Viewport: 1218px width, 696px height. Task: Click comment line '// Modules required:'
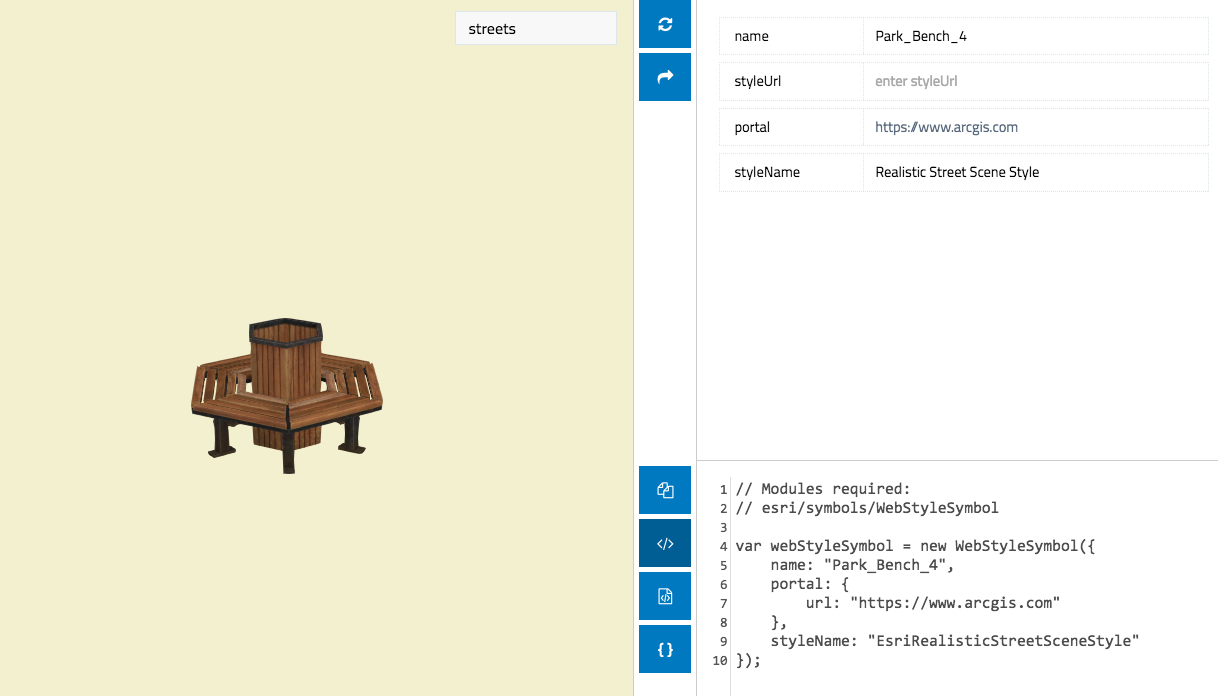click(823, 489)
